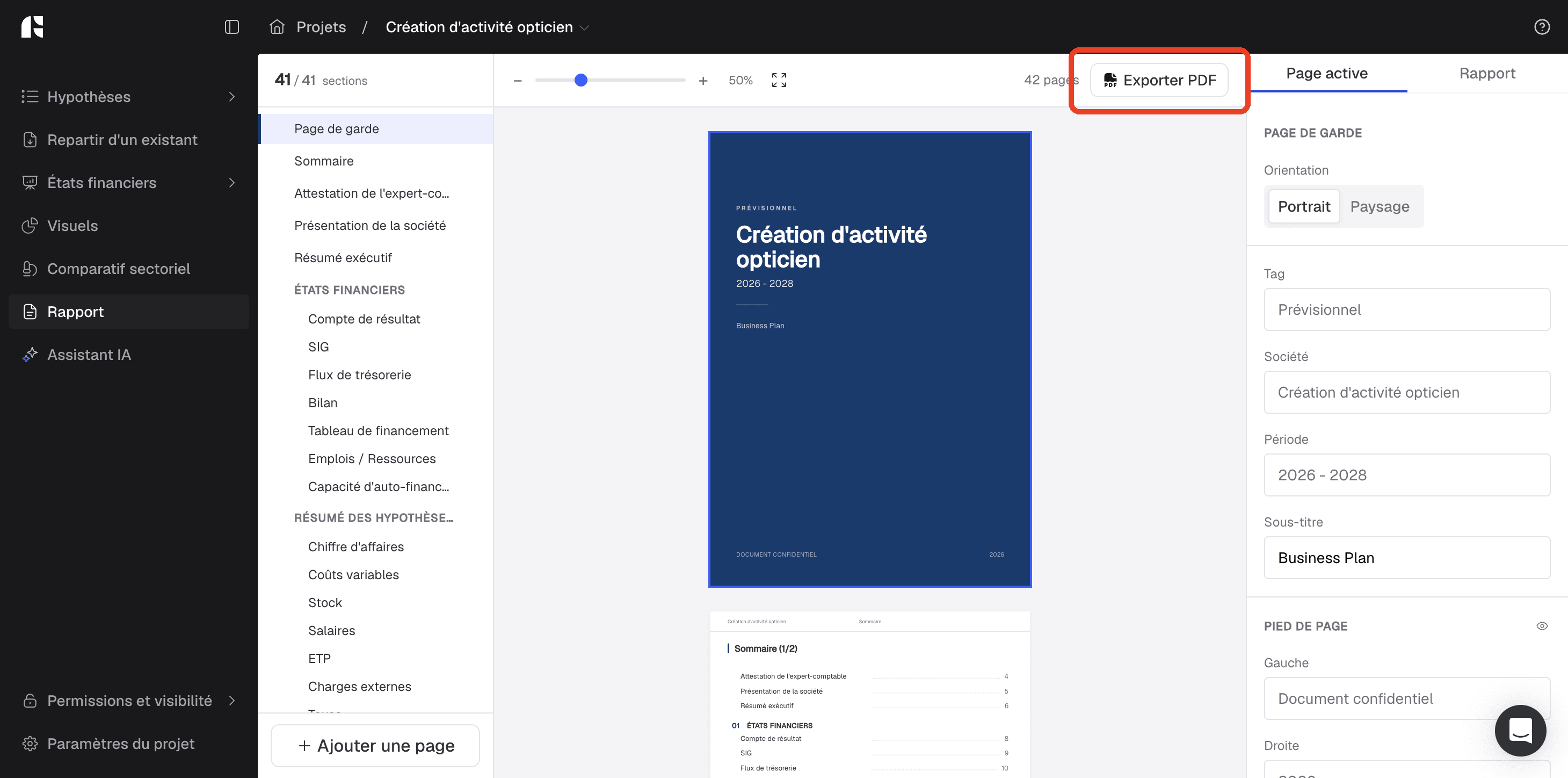The image size is (1568, 778).
Task: Click the Rapport document icon in sidebar
Action: tap(30, 311)
